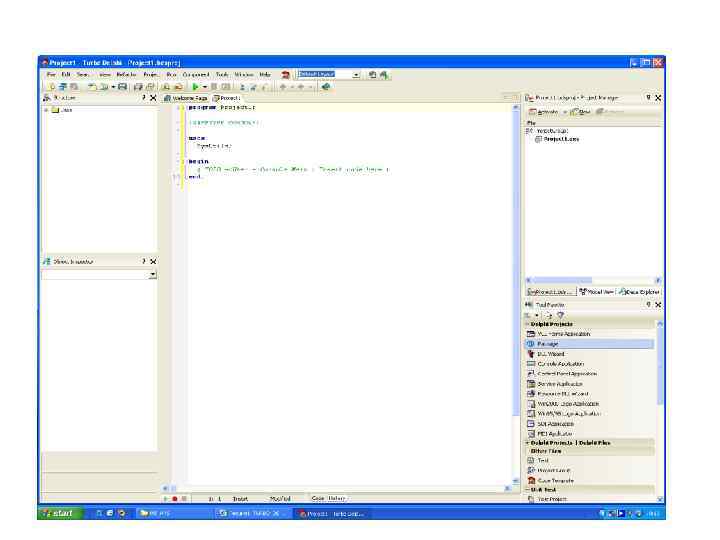720x540 pixels.
Task: Expand the Uses folder in Structure pane
Action: click(46, 110)
